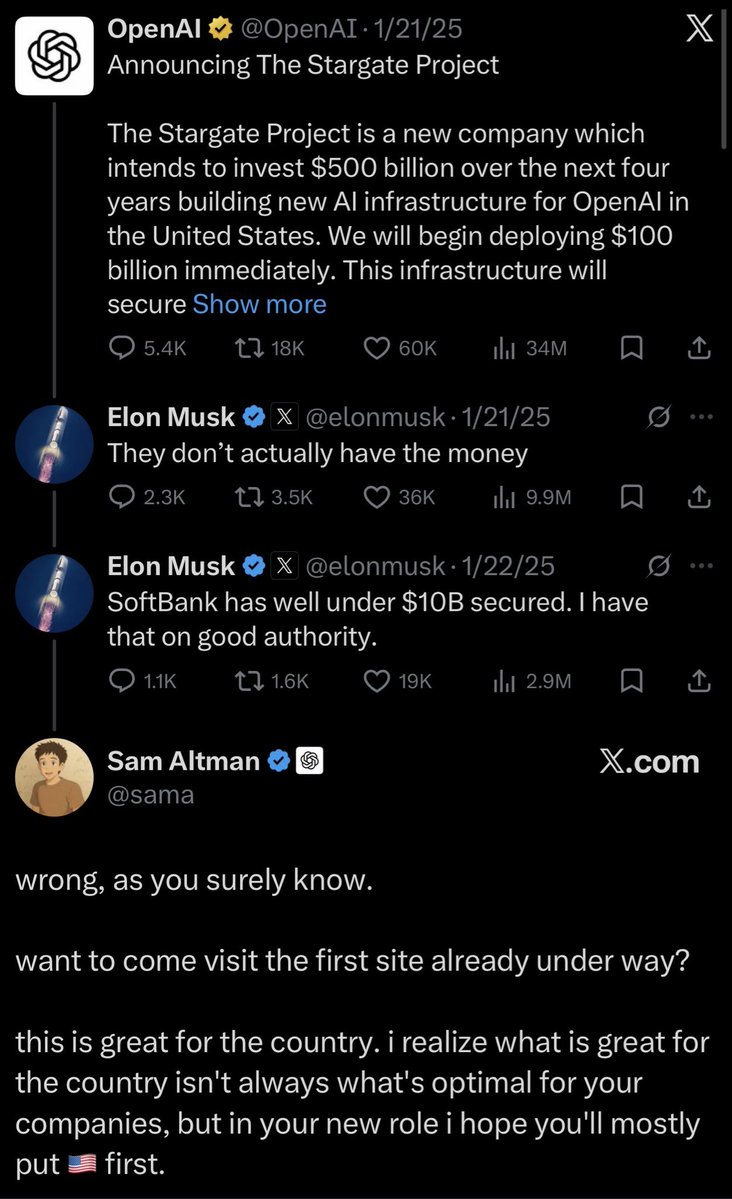Viewport: 732px width, 1199px height.
Task: Reply to the OpenAI Stargate announcement tweet
Action: pos(121,347)
